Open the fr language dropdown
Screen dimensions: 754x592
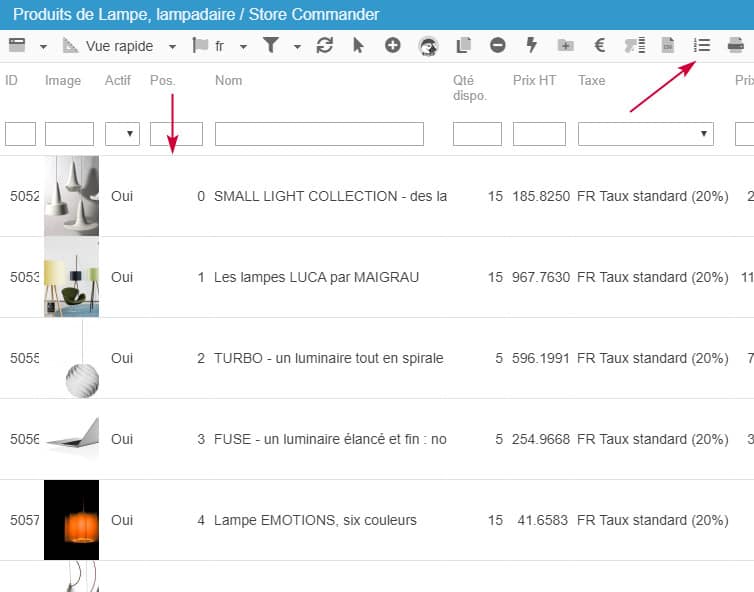tap(242, 46)
